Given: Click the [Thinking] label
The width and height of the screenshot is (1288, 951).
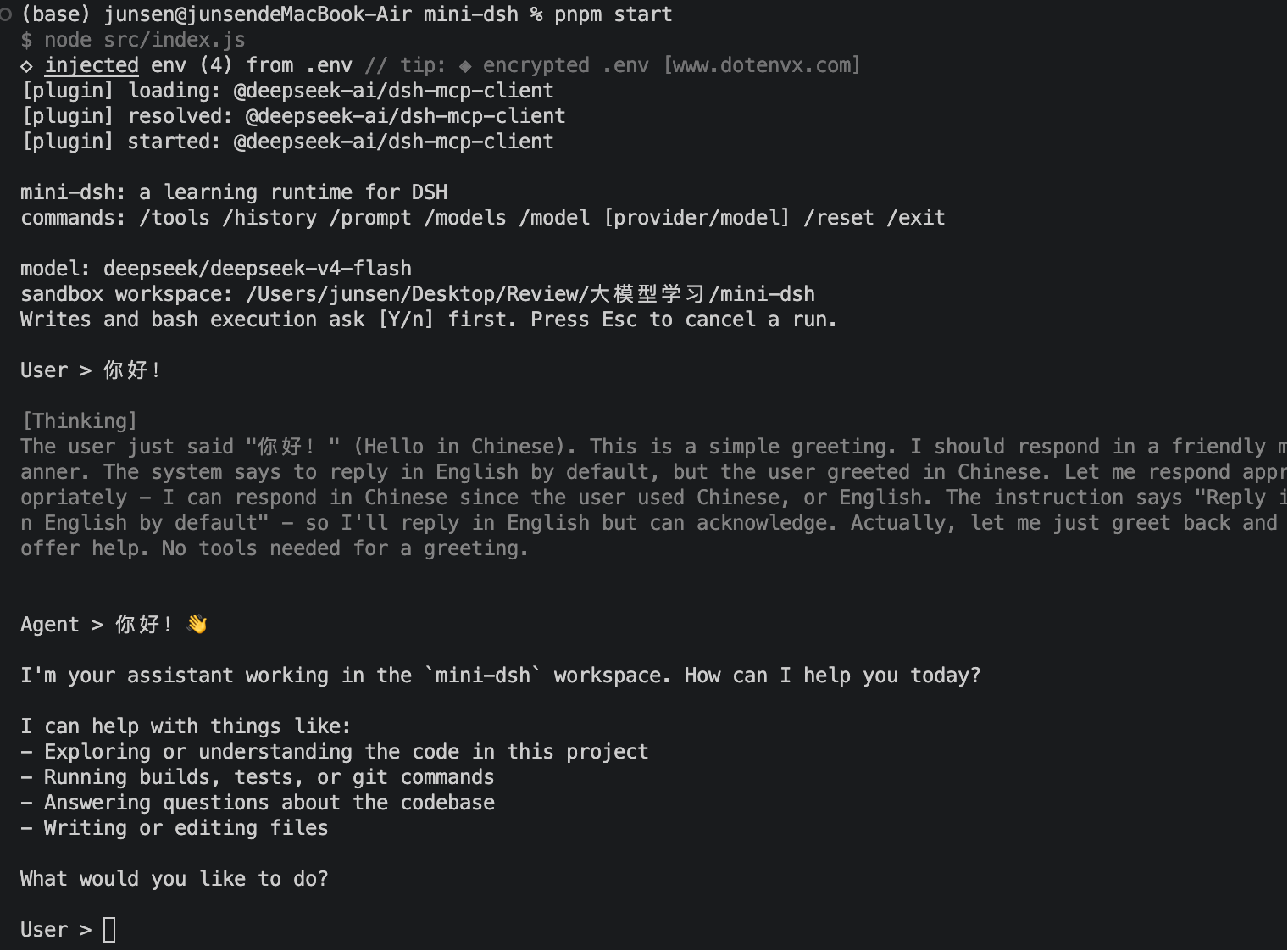Looking at the screenshot, I should coord(80,421).
